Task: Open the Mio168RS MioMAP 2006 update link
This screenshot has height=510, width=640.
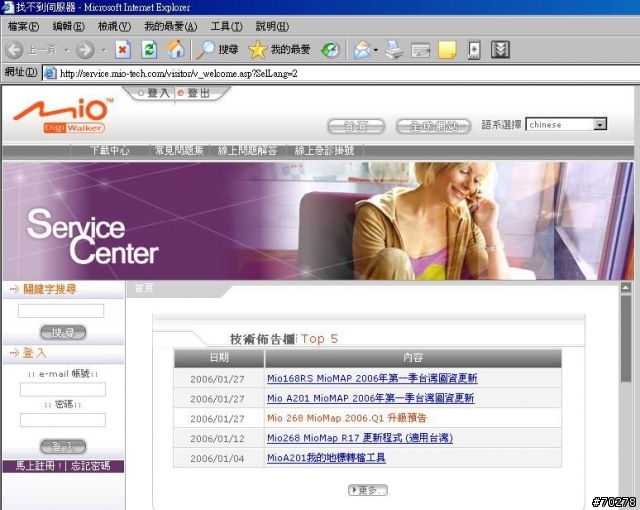Action: click(372, 378)
